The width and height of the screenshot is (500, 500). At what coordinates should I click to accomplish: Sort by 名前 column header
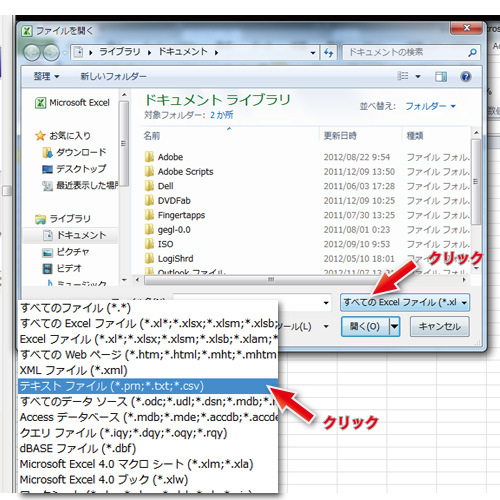[x=152, y=136]
